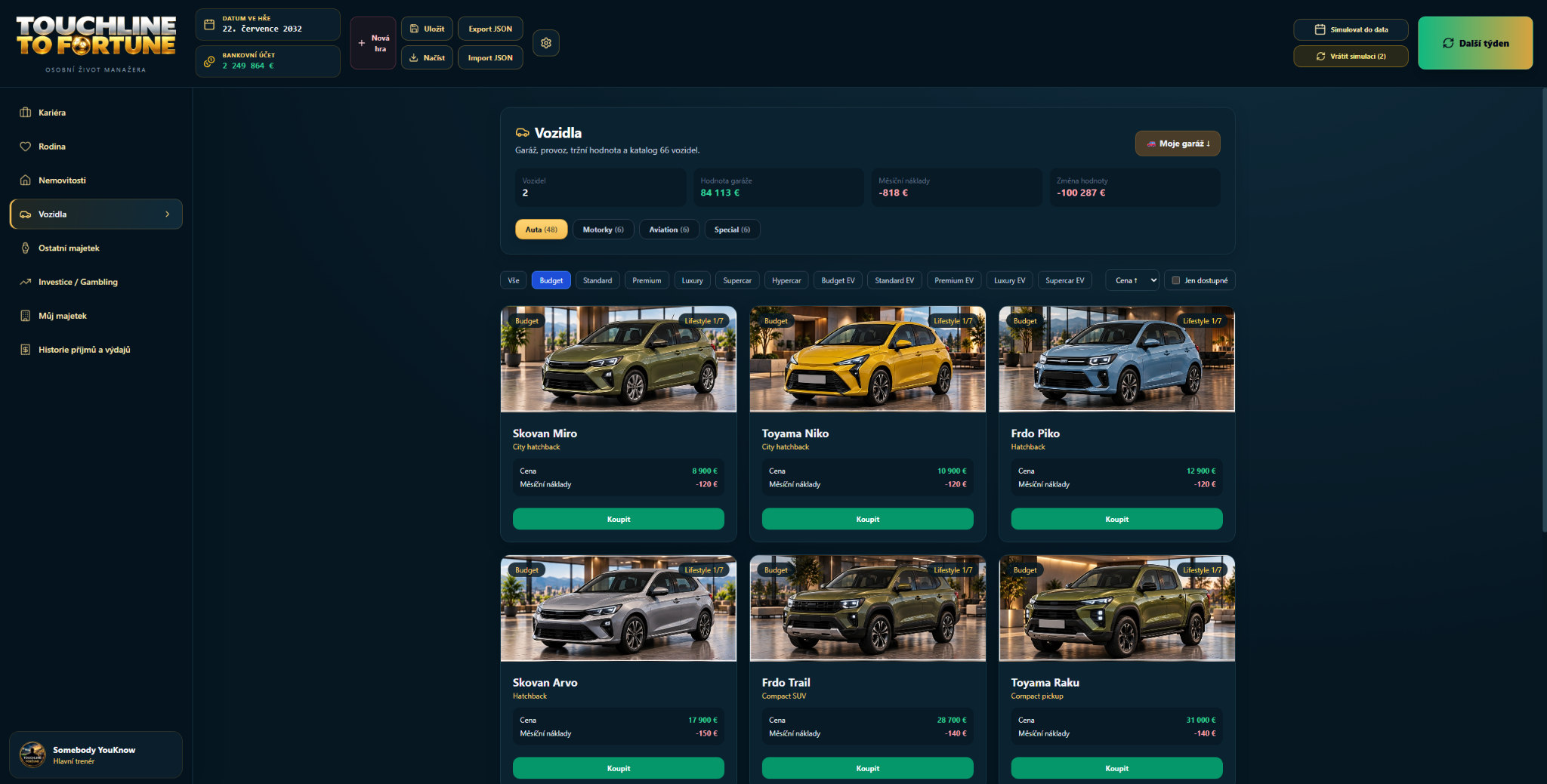Click the Skovan Arvo car image
This screenshot has height=784, width=1547.
[618, 608]
